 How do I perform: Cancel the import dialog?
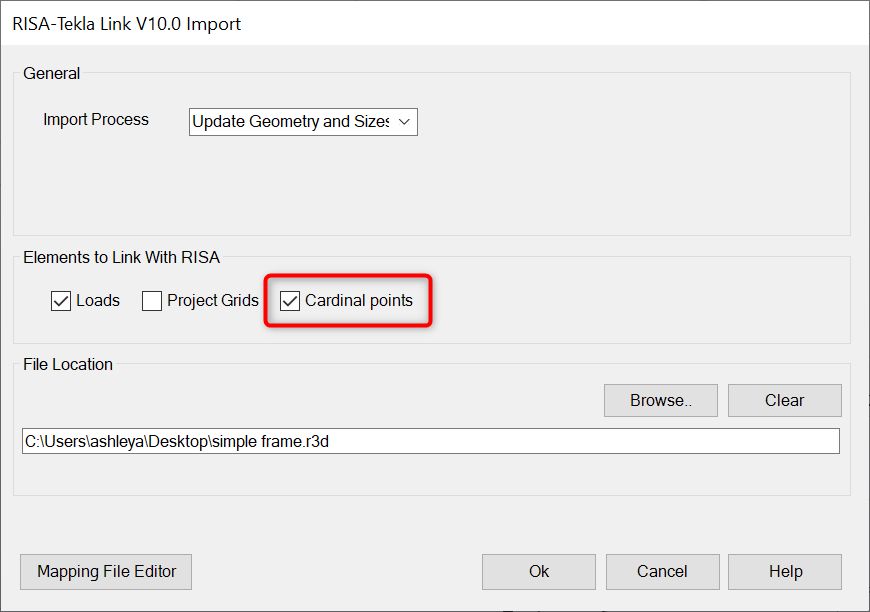pos(662,572)
